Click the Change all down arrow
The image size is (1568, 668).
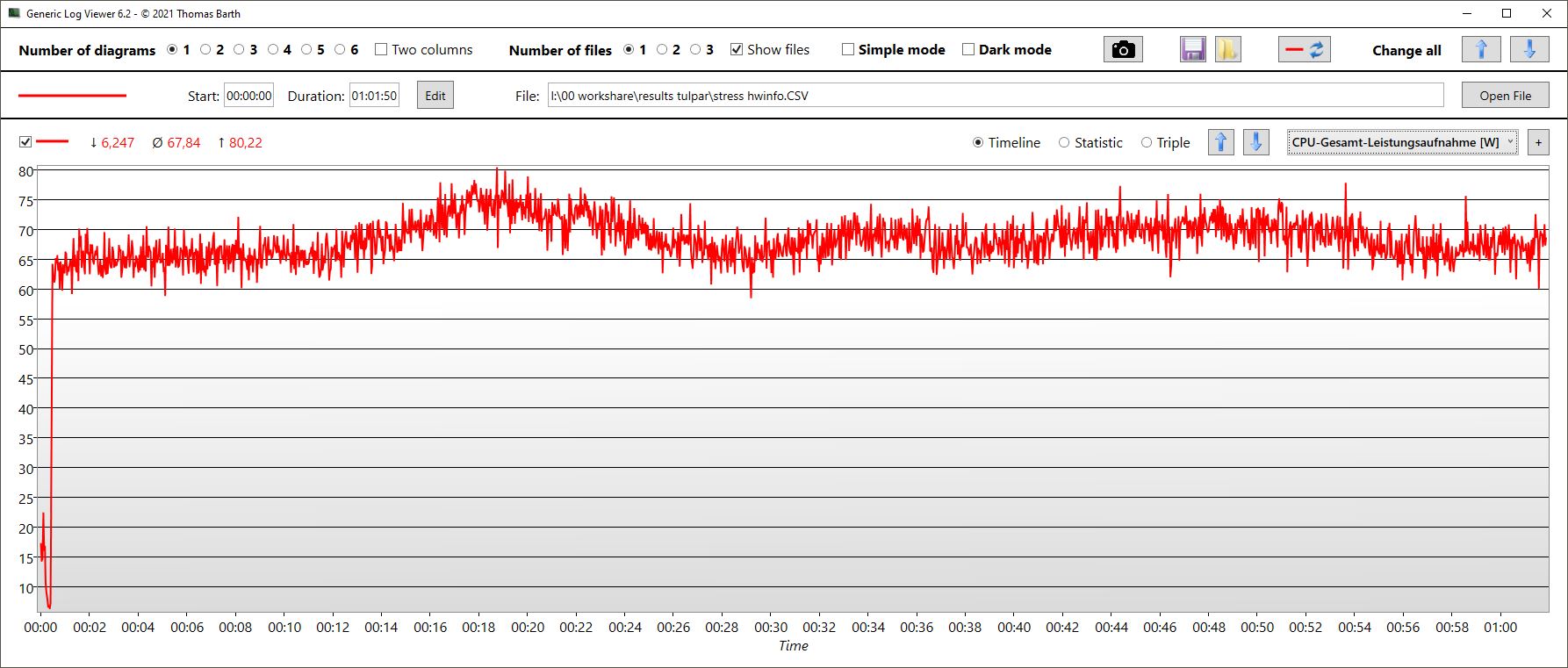(1529, 50)
